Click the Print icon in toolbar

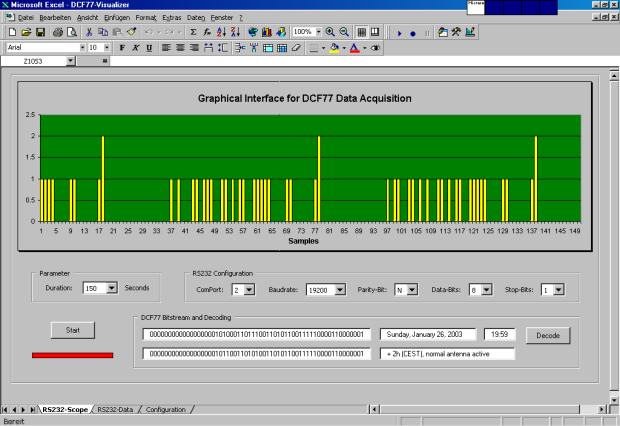coord(57,33)
